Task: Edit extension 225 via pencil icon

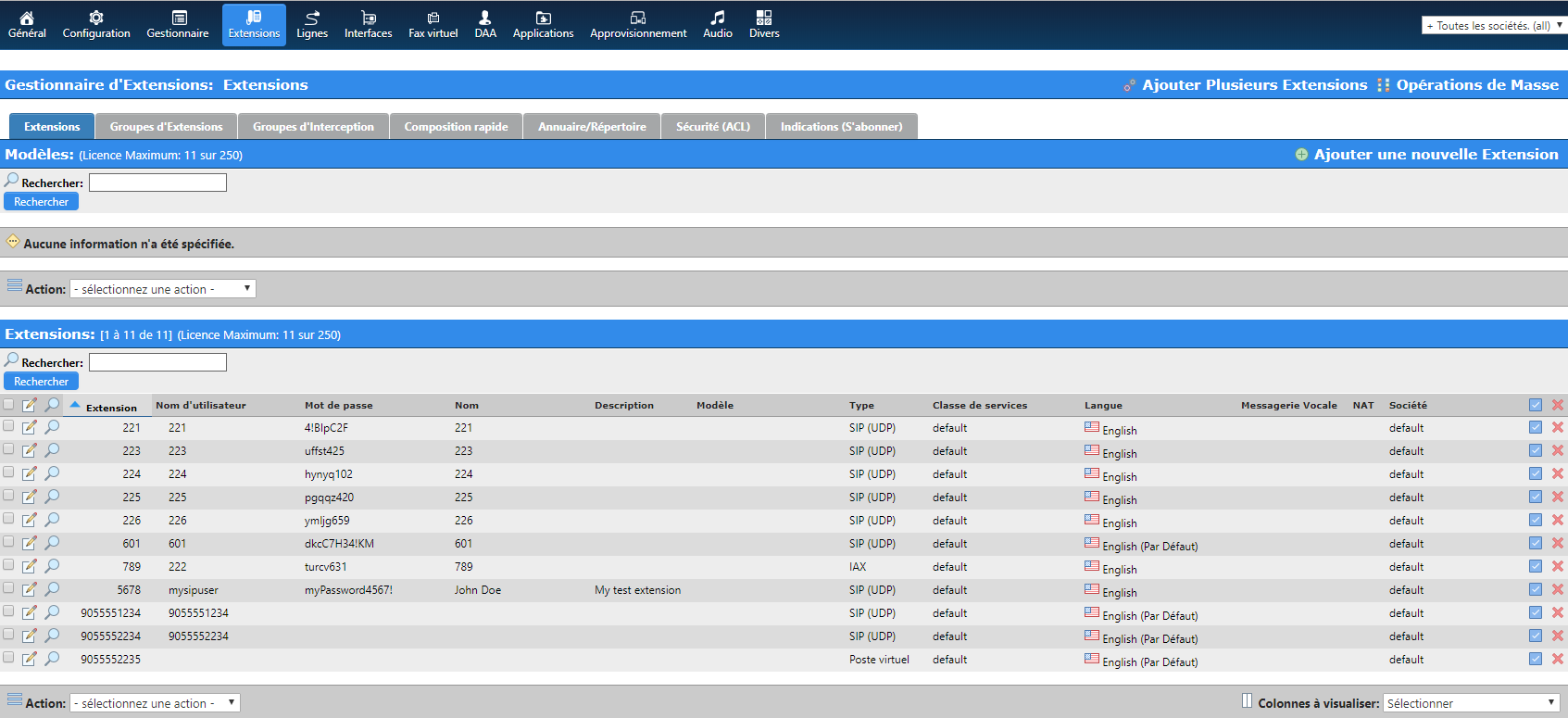Action: pyautogui.click(x=30, y=497)
